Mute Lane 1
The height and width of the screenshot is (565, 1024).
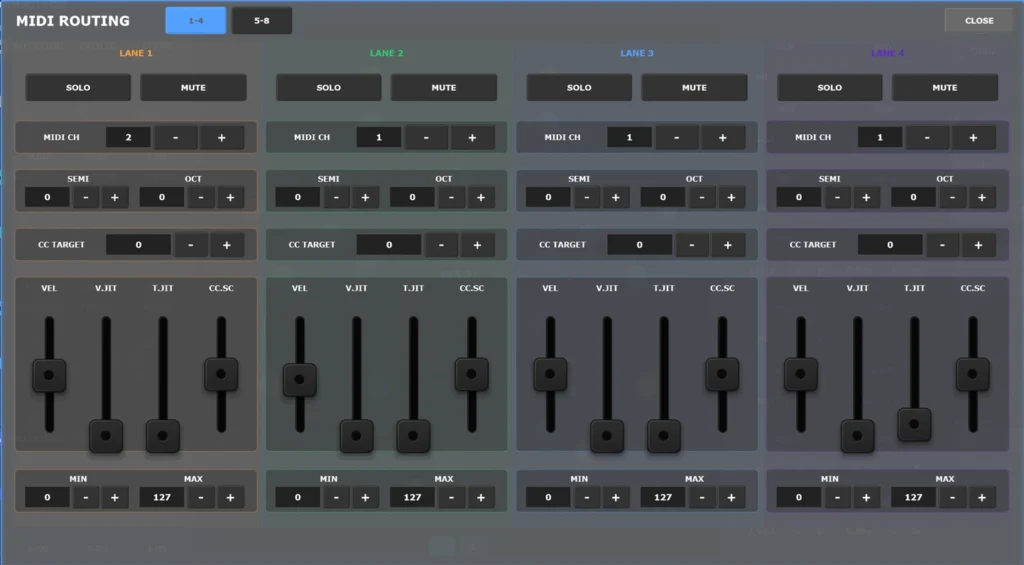(193, 88)
